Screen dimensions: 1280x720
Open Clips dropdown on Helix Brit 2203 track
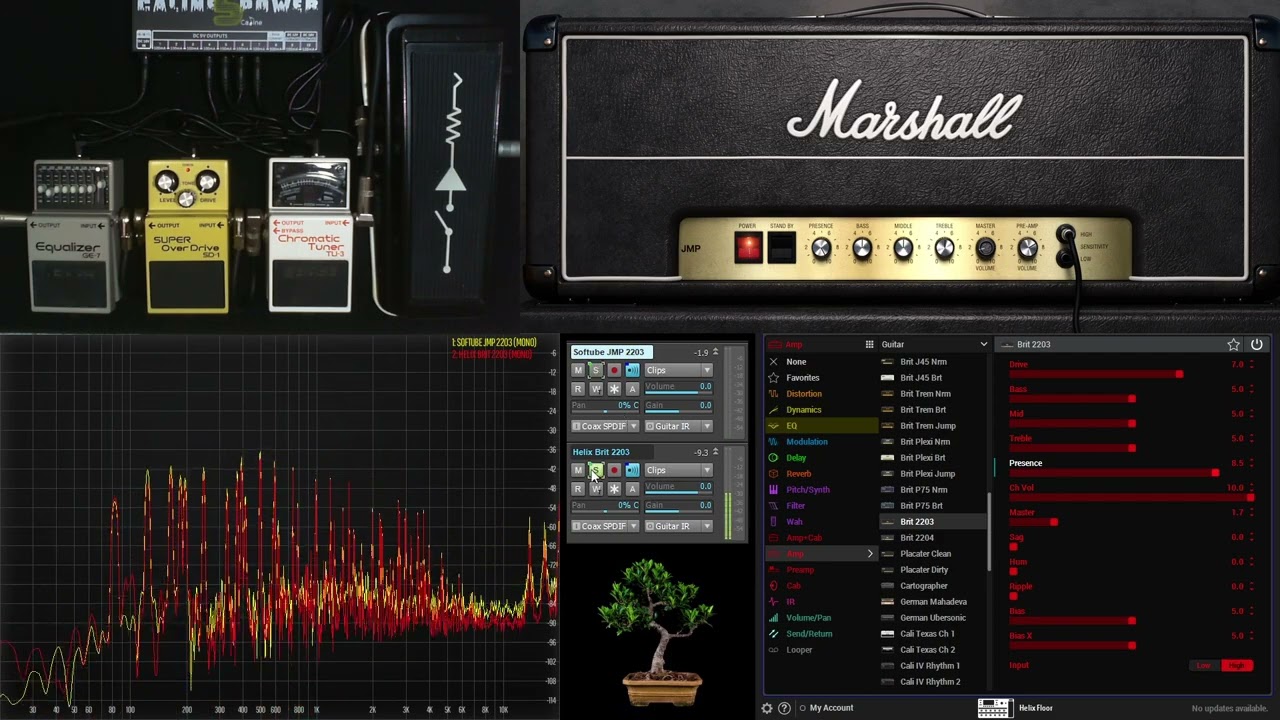(x=678, y=470)
